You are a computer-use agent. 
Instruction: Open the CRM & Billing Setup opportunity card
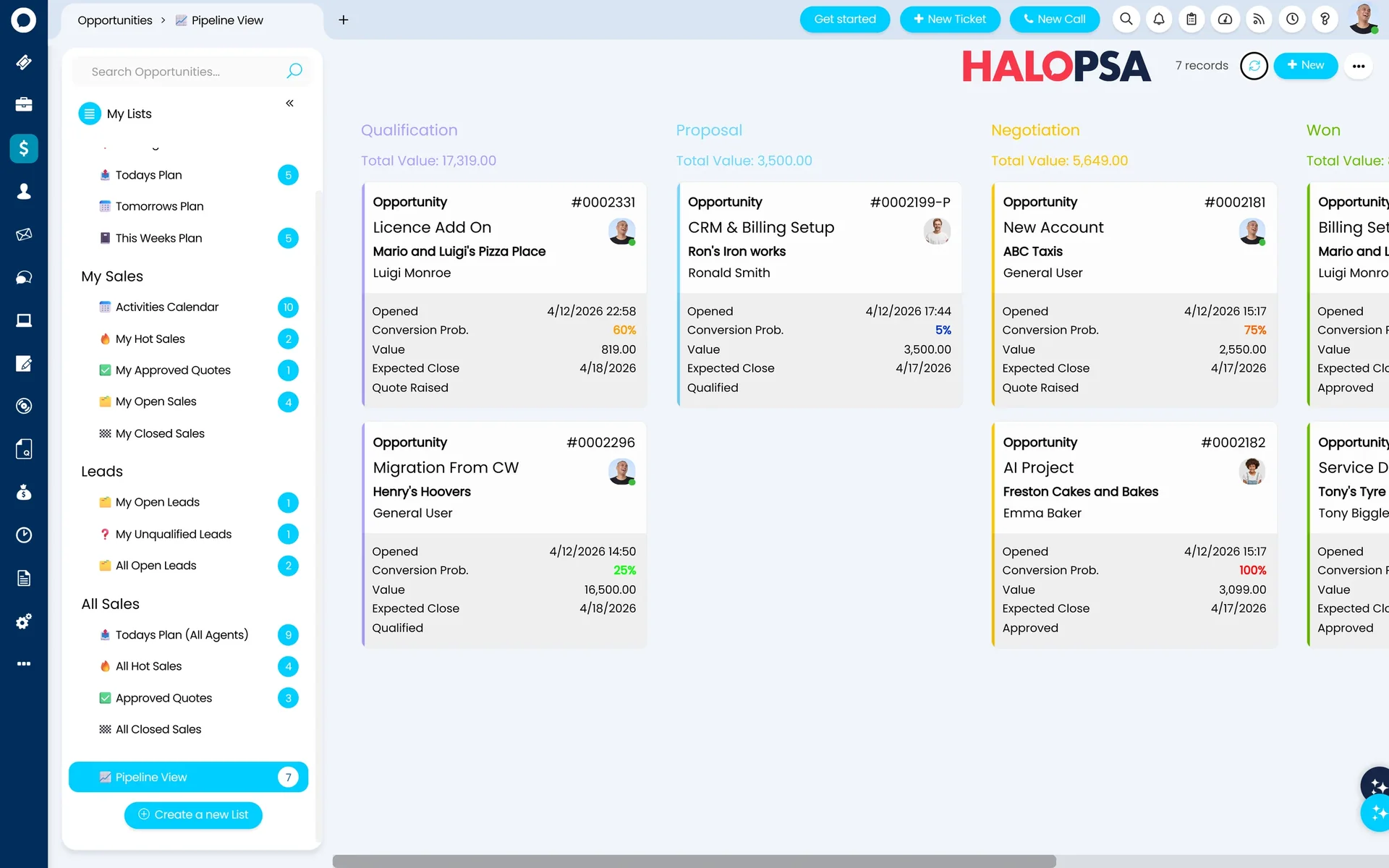pyautogui.click(x=819, y=294)
